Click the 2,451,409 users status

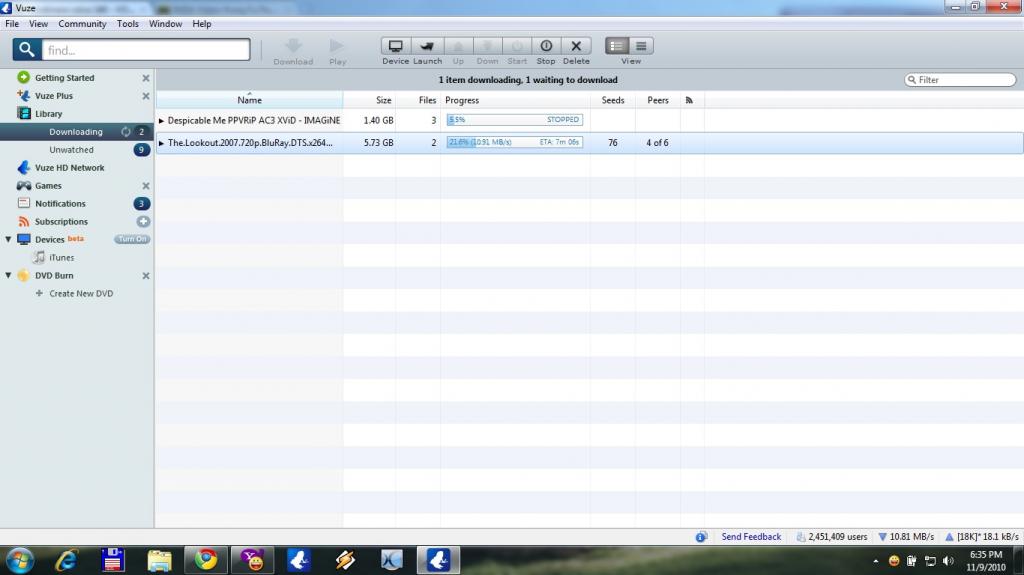pos(832,537)
